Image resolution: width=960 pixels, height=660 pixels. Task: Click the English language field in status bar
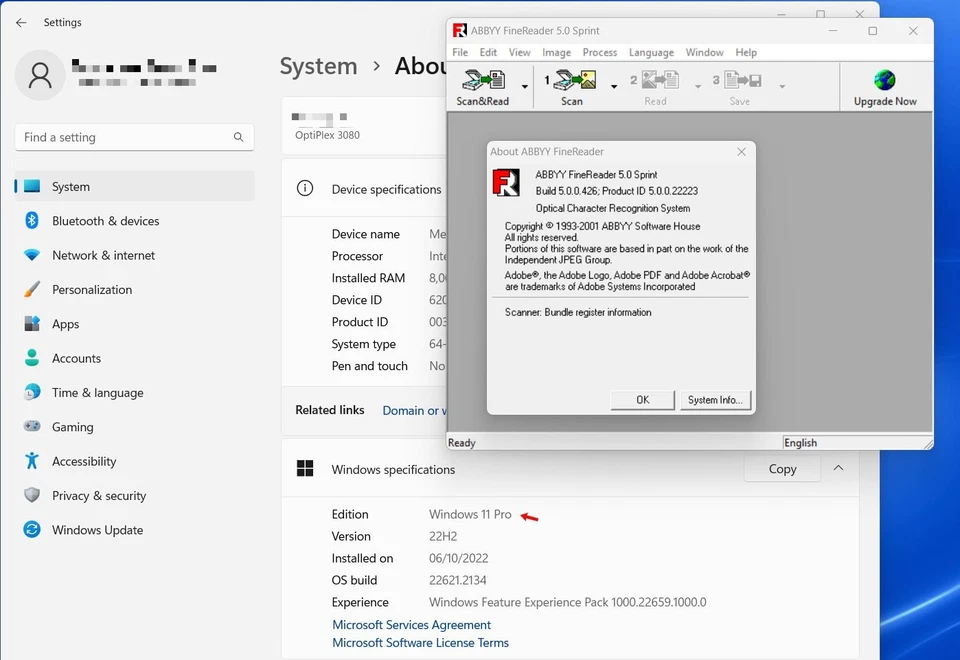point(856,442)
